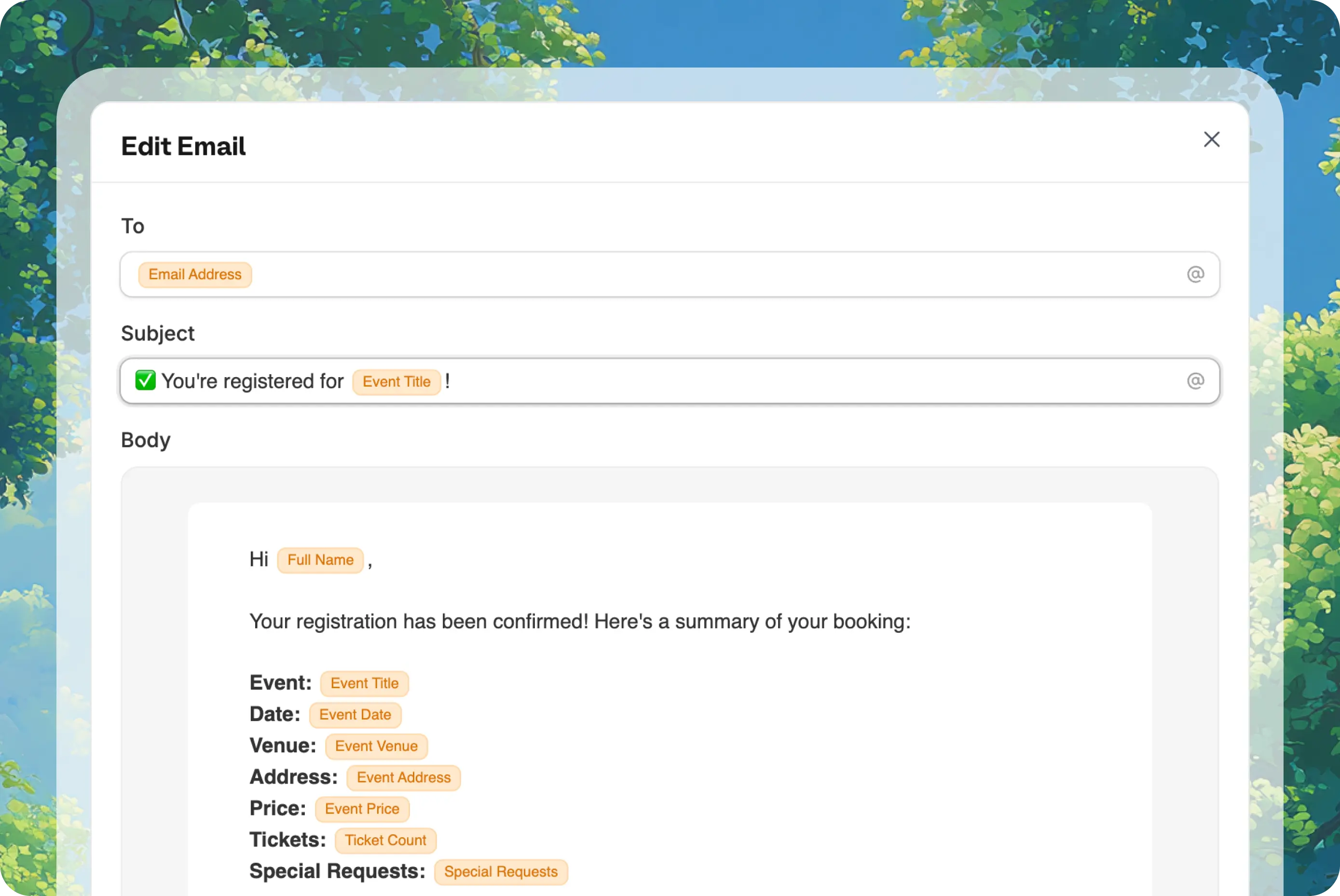Click the Special Requests placeholder token

tap(501, 872)
